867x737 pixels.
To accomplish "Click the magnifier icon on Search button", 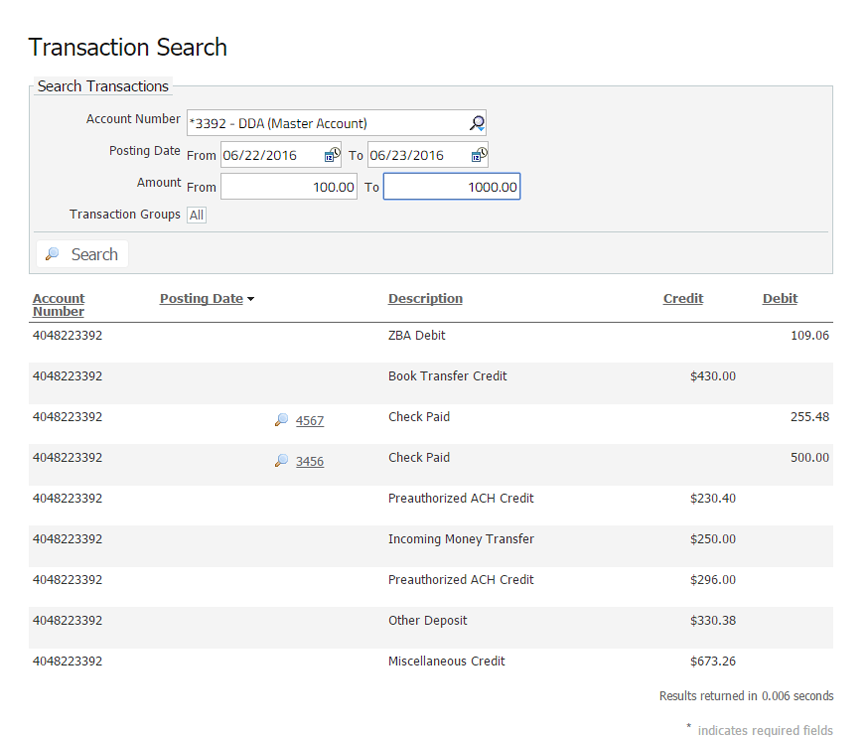I will click(53, 255).
